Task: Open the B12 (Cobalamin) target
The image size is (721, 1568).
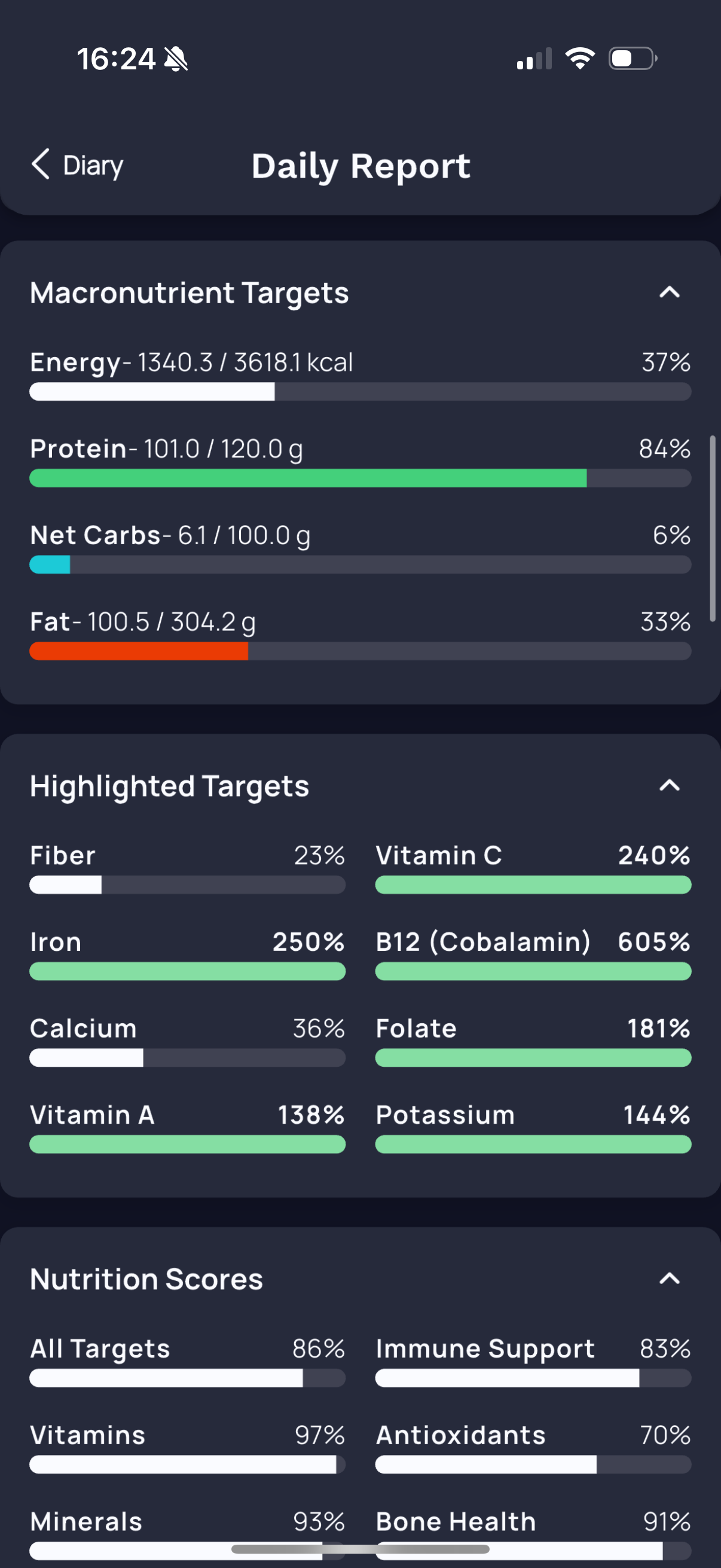Action: pyautogui.click(x=533, y=954)
